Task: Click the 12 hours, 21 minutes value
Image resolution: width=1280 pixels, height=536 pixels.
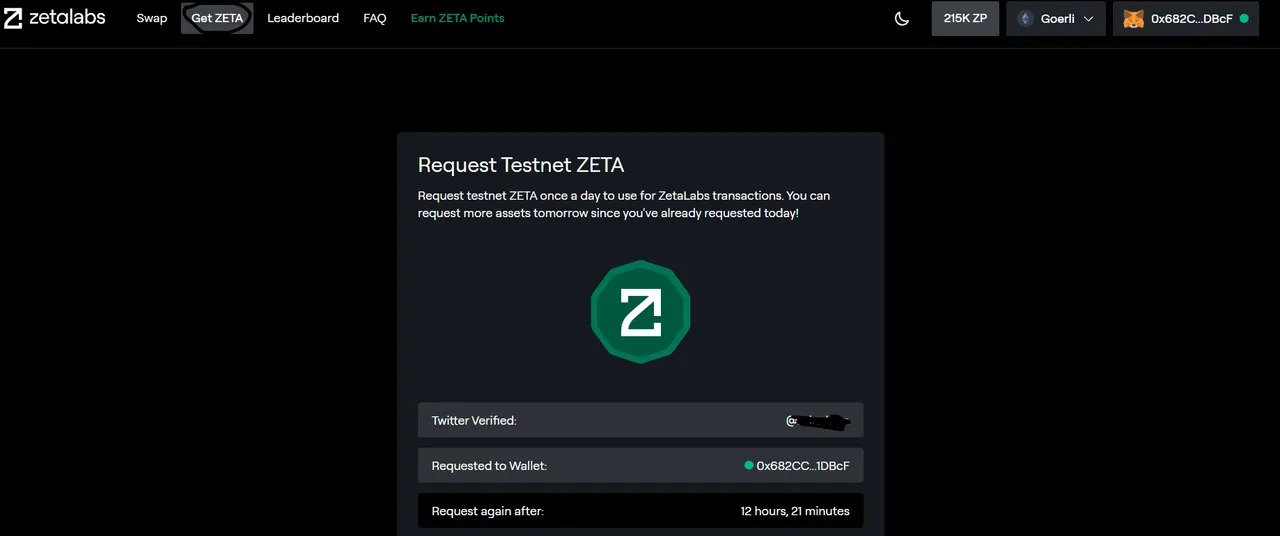Action: click(x=795, y=511)
